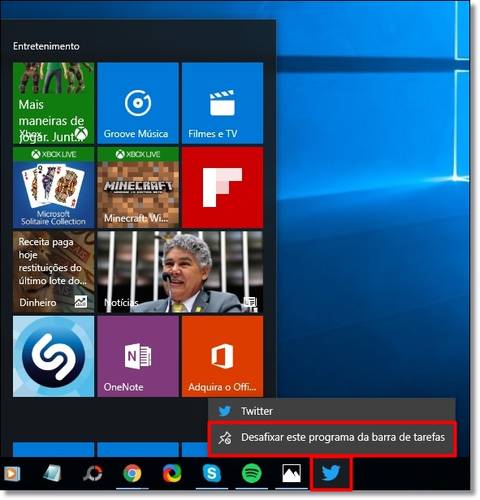Screen dimensions: 480x500
Task: Open Photos app from the taskbar
Action: click(291, 473)
